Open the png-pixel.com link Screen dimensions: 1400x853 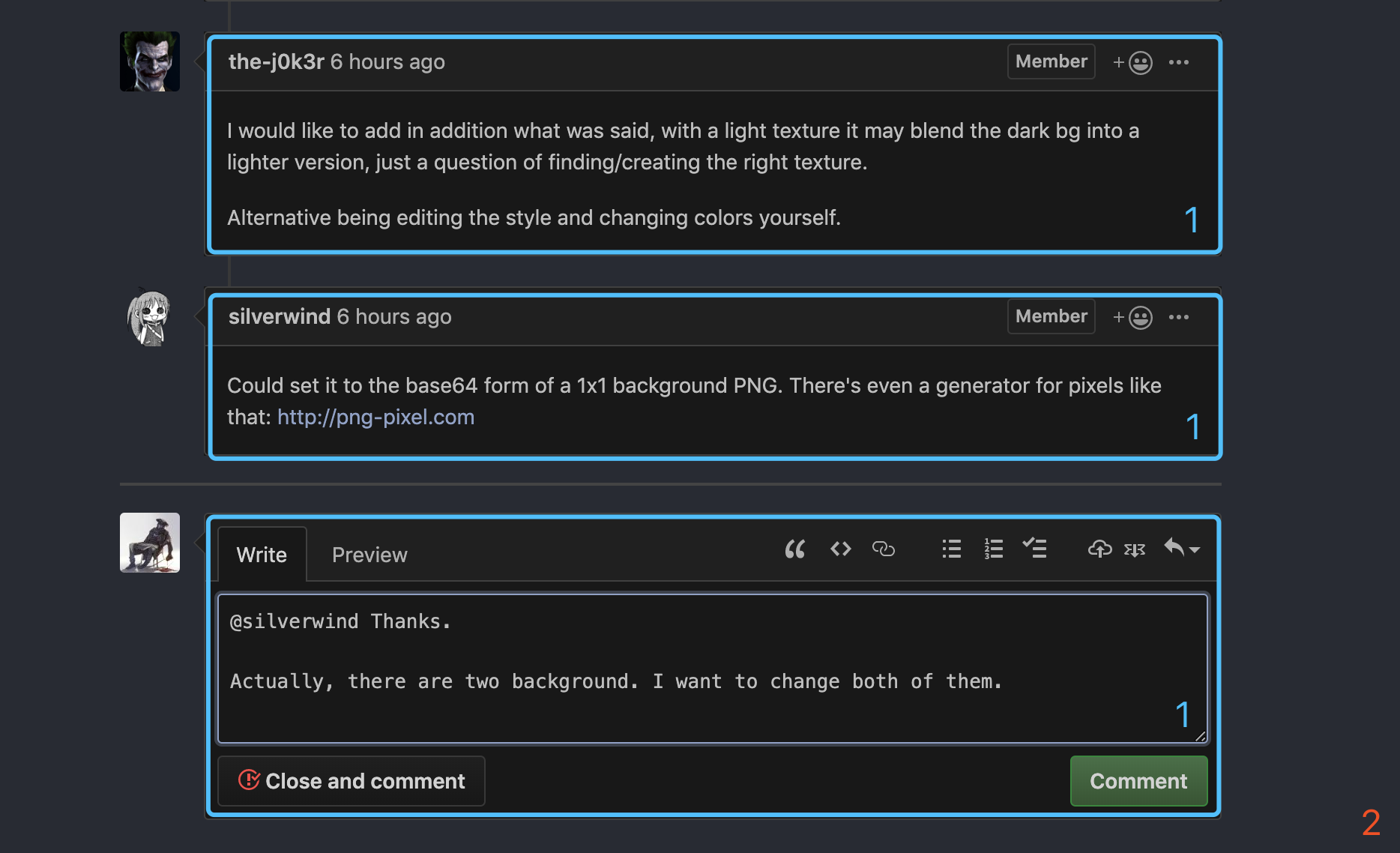(375, 417)
